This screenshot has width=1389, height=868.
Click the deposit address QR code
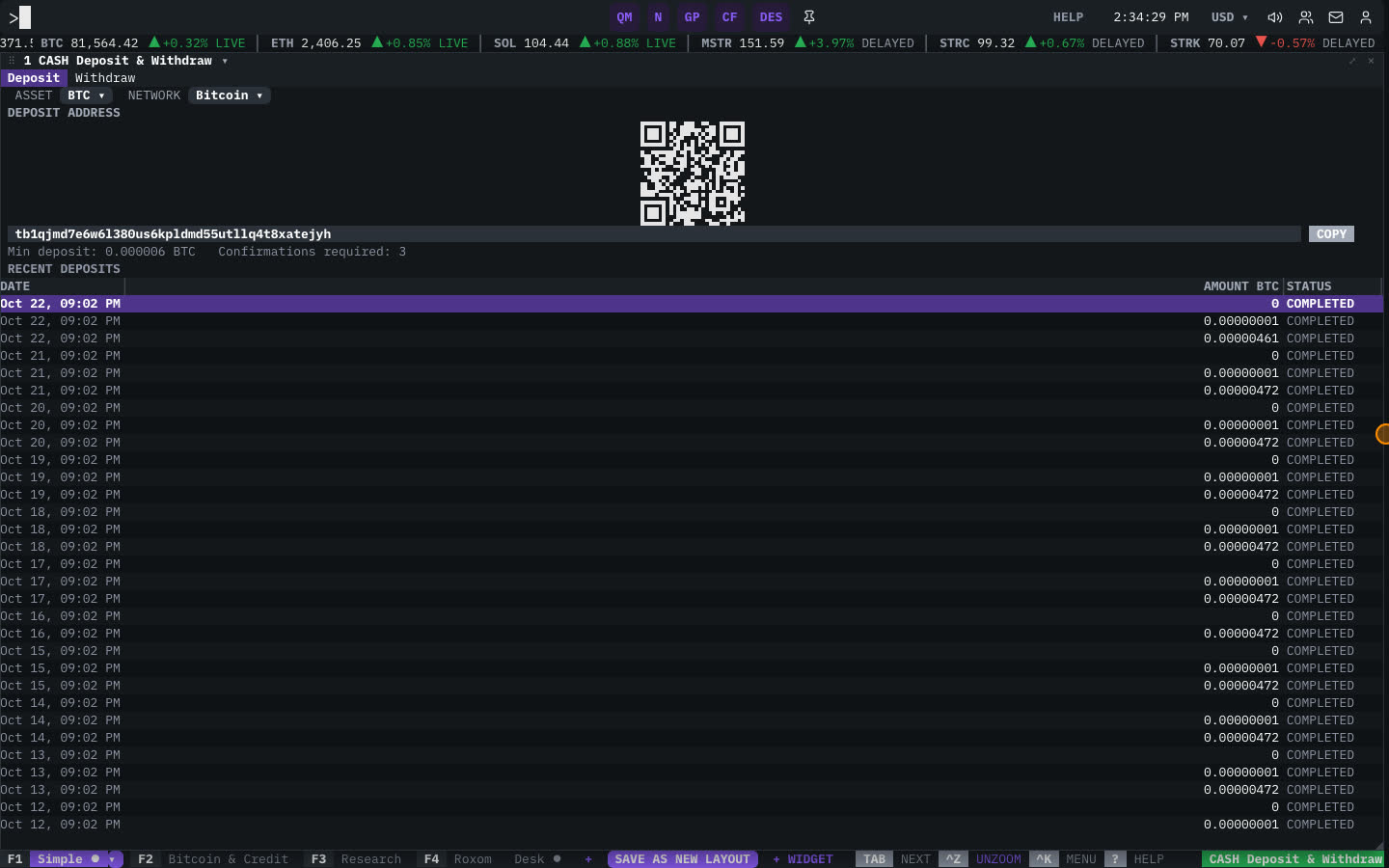(x=693, y=174)
